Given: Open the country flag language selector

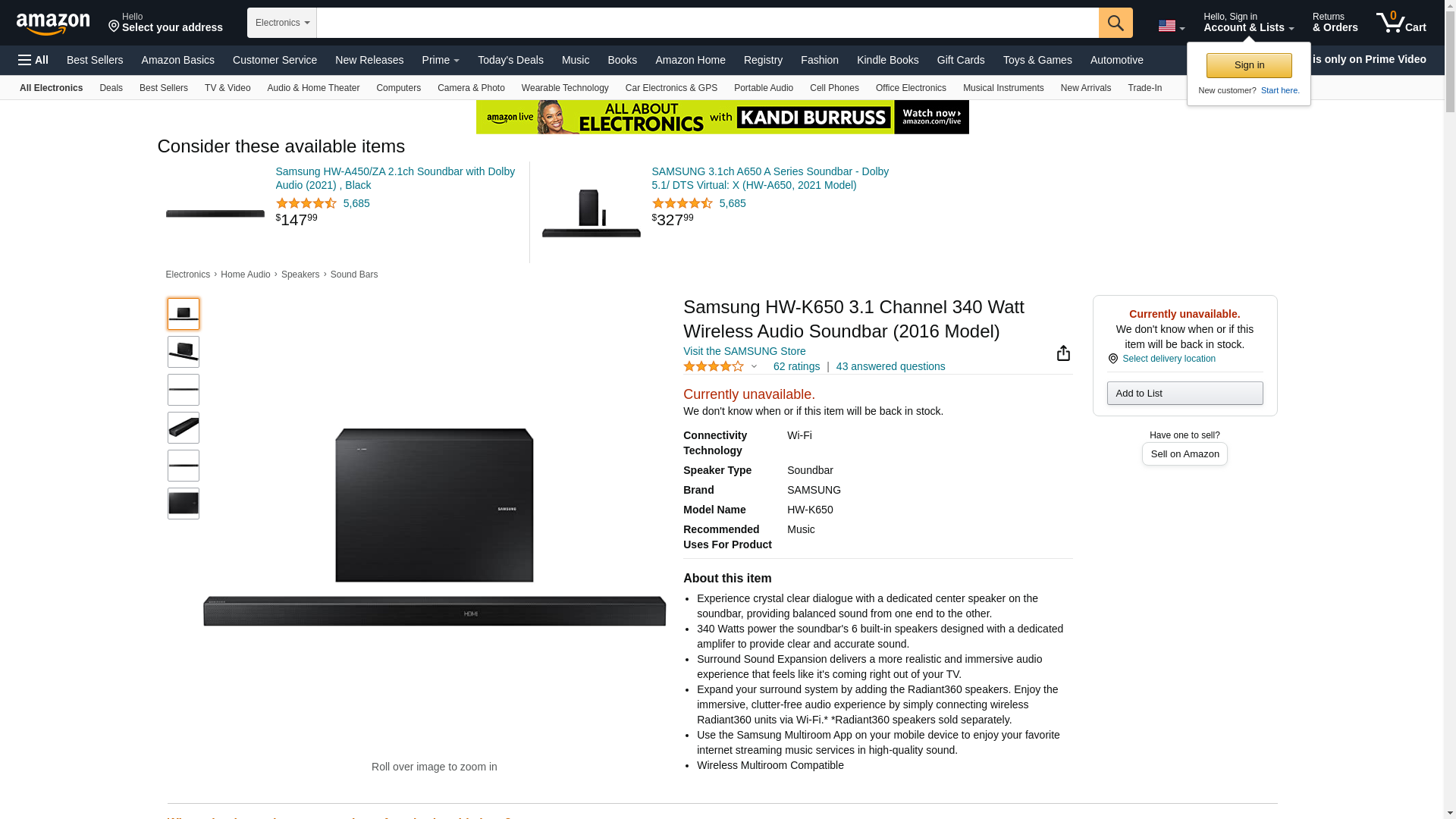Looking at the screenshot, I should point(1171,26).
